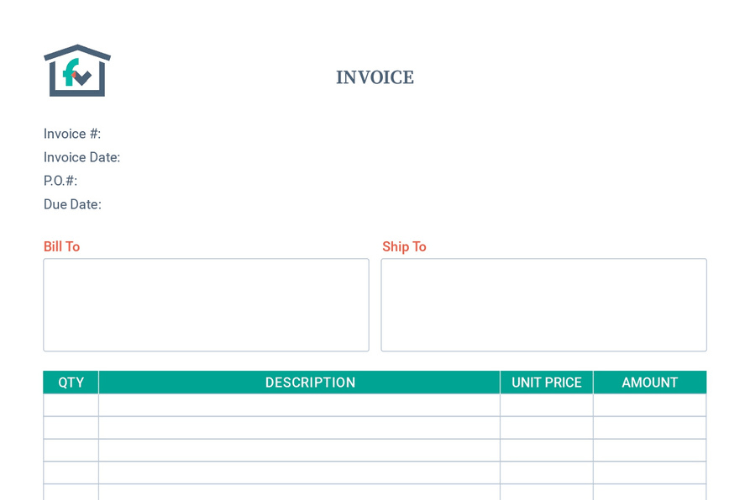Click the AMOUNT column header

(650, 383)
